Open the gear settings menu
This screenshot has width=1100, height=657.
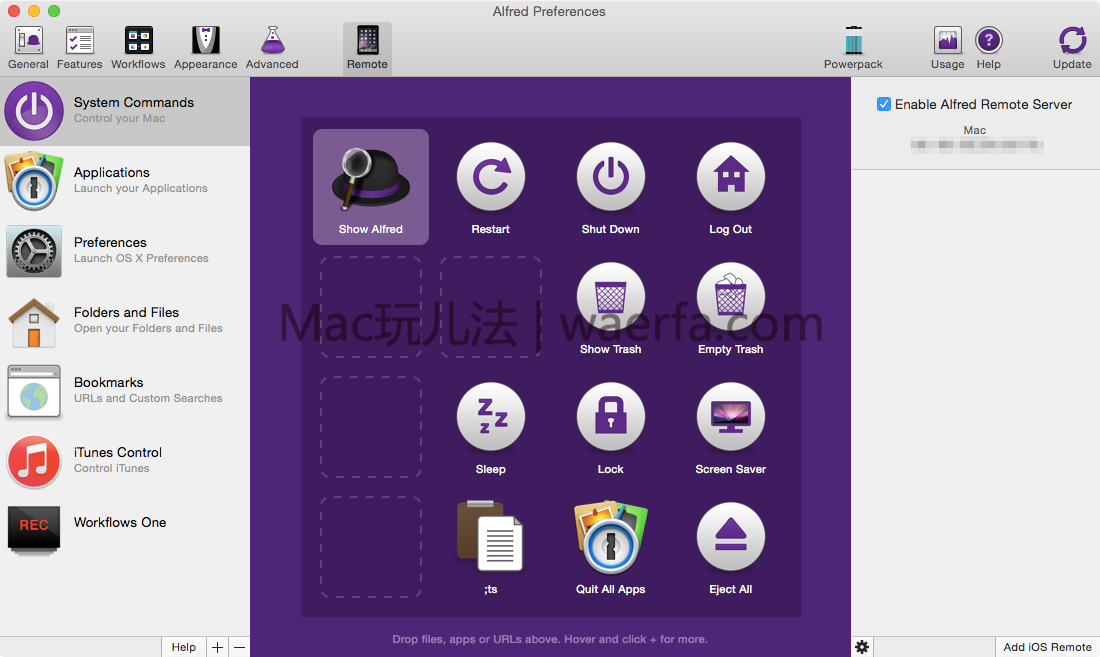pos(862,647)
